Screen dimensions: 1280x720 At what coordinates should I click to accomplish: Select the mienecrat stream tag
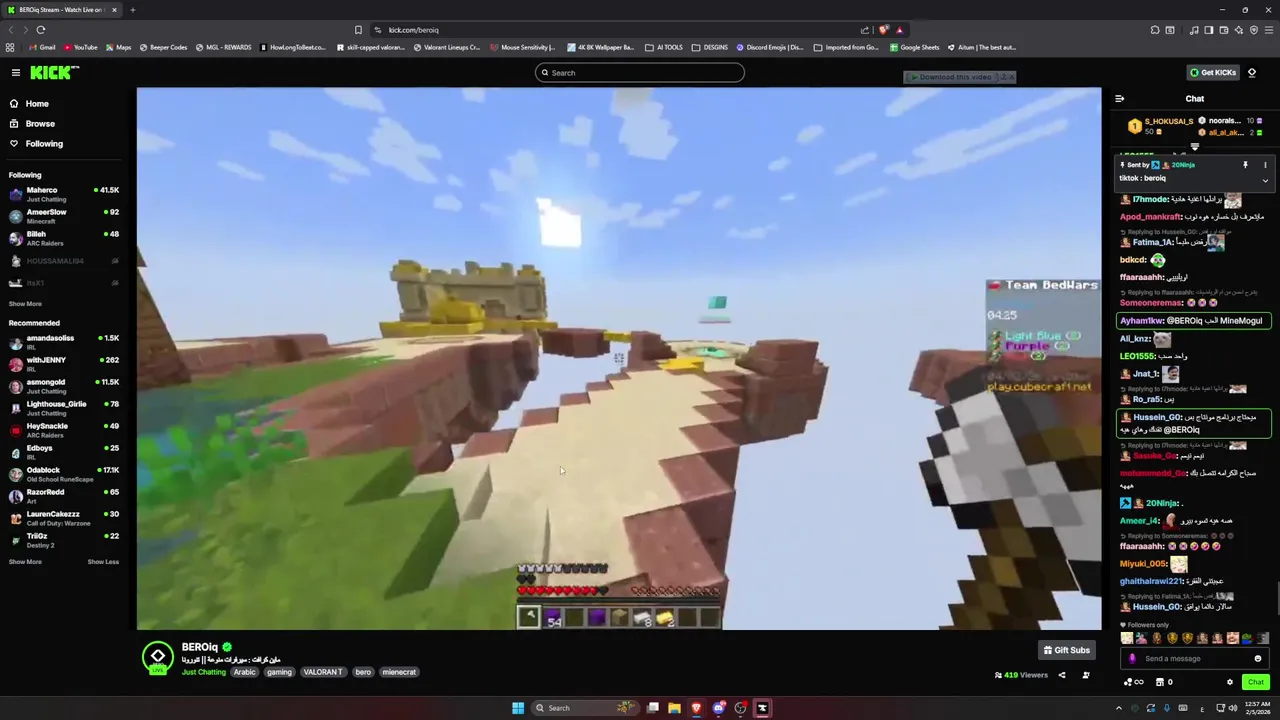[x=399, y=672]
